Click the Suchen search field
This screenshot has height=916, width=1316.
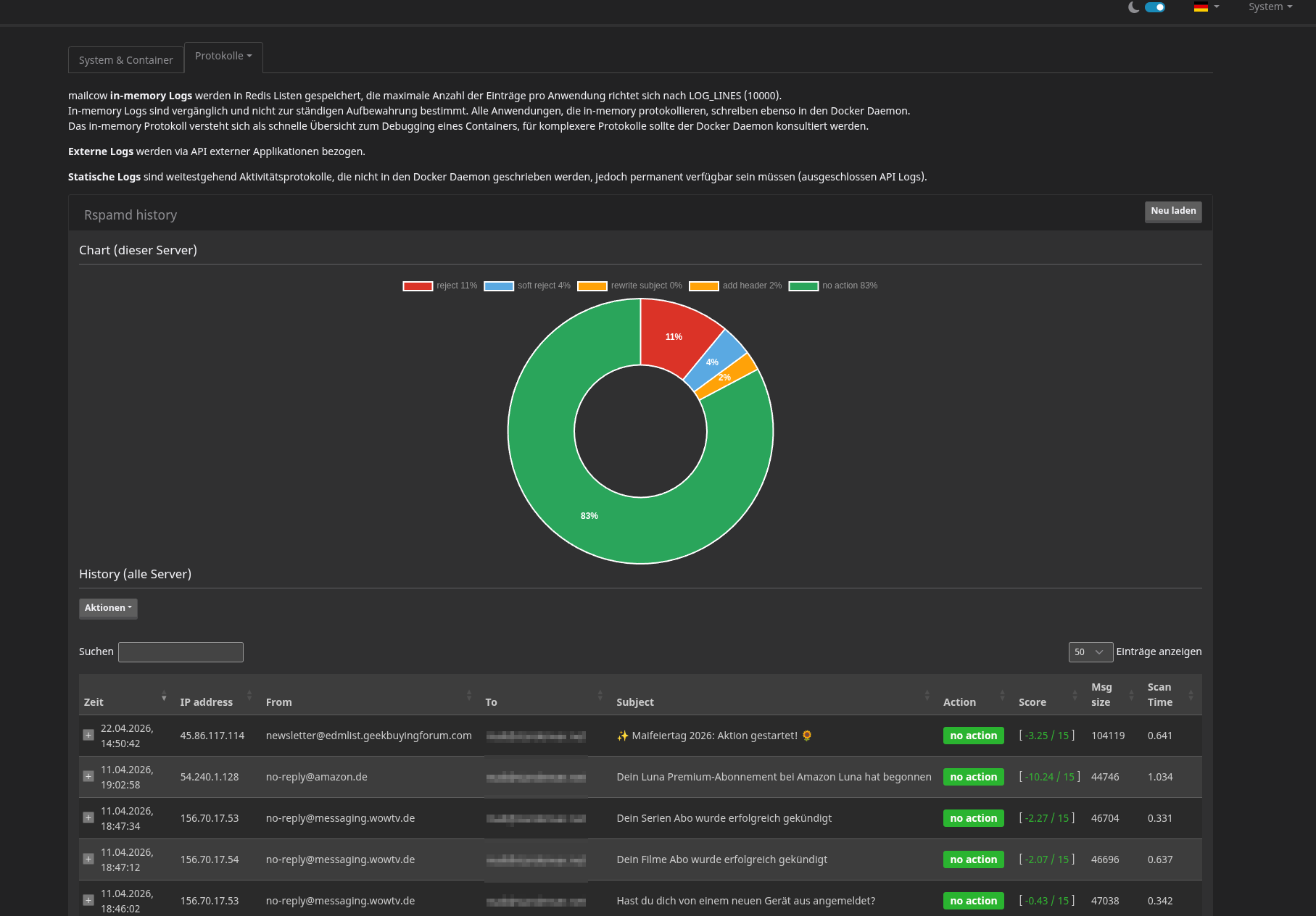pos(181,652)
